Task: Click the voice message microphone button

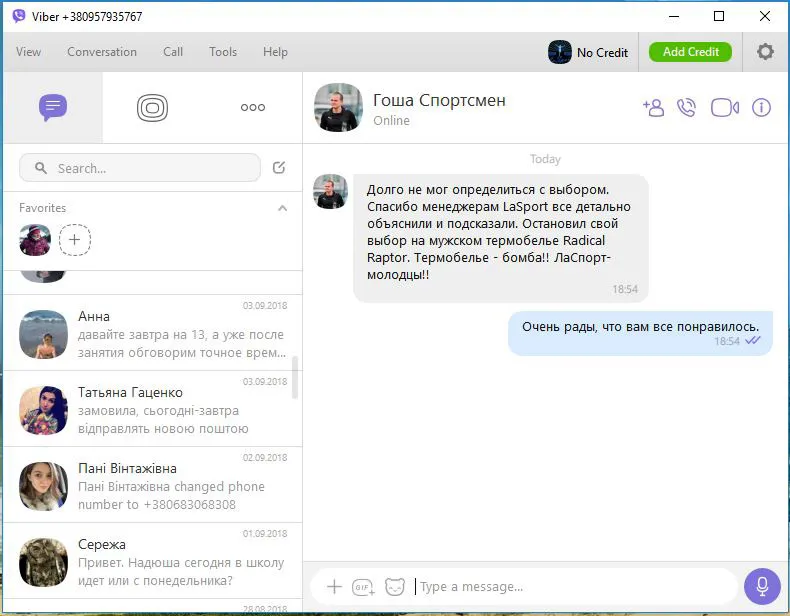Action: coord(762,586)
